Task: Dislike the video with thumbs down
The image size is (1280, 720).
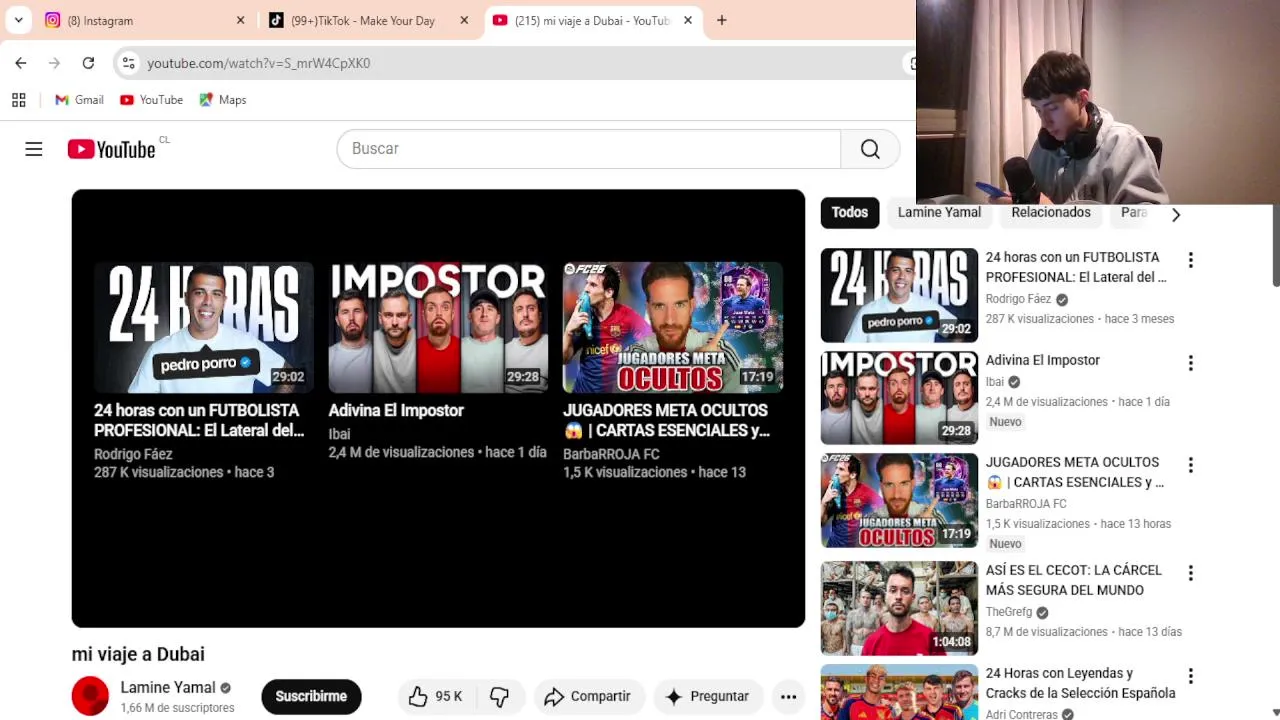Action: click(x=499, y=697)
